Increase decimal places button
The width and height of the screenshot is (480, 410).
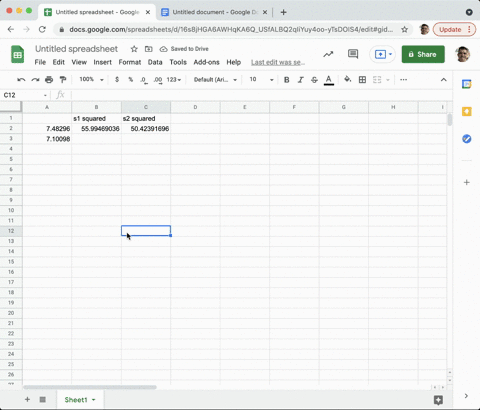(x=158, y=80)
